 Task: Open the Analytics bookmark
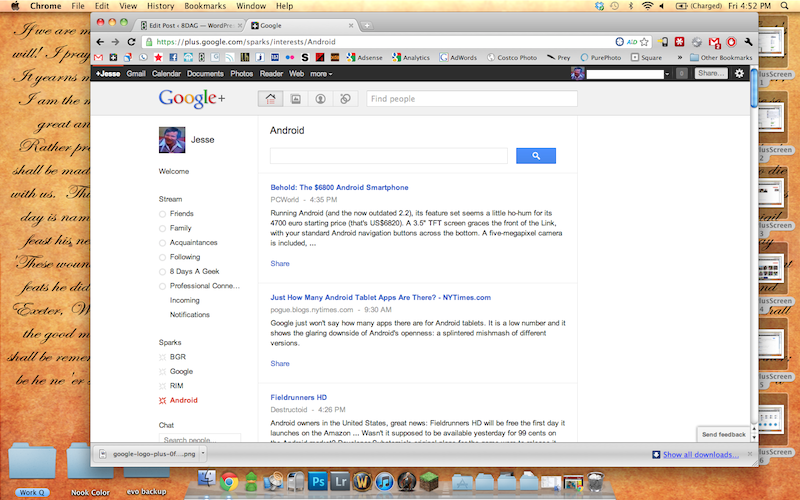tap(411, 58)
